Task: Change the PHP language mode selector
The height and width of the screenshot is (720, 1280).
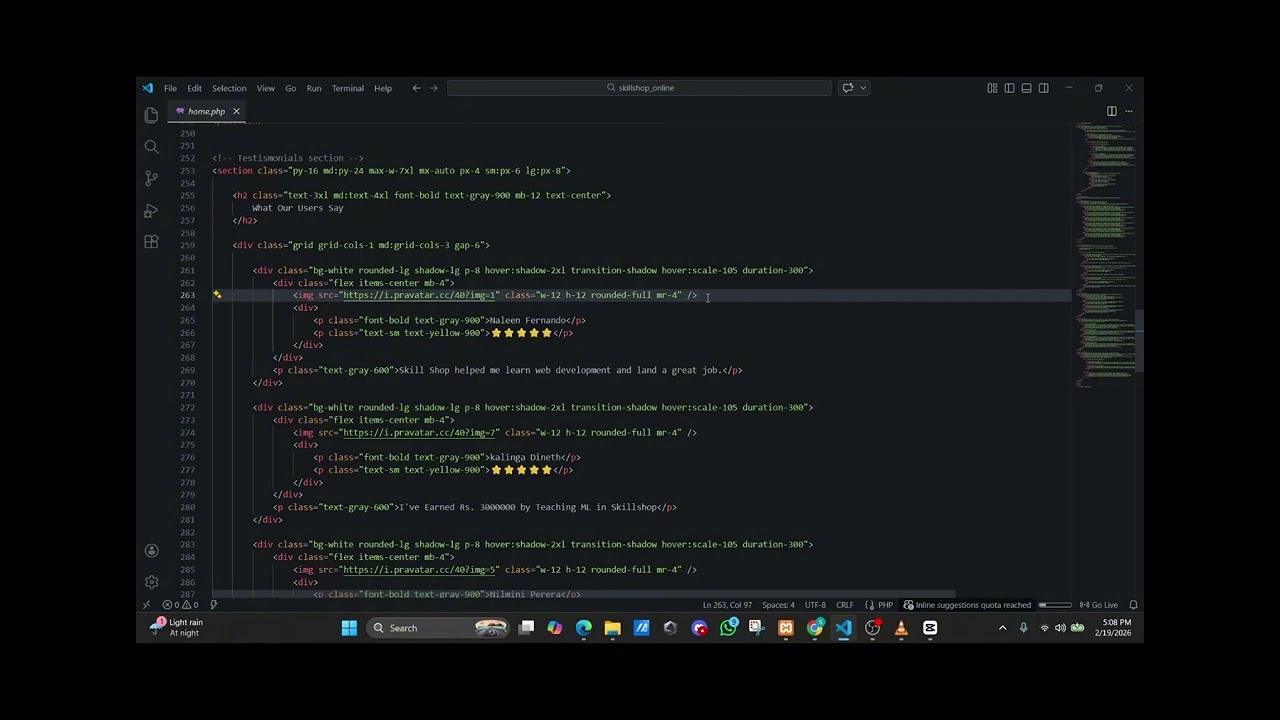Action: coord(886,605)
